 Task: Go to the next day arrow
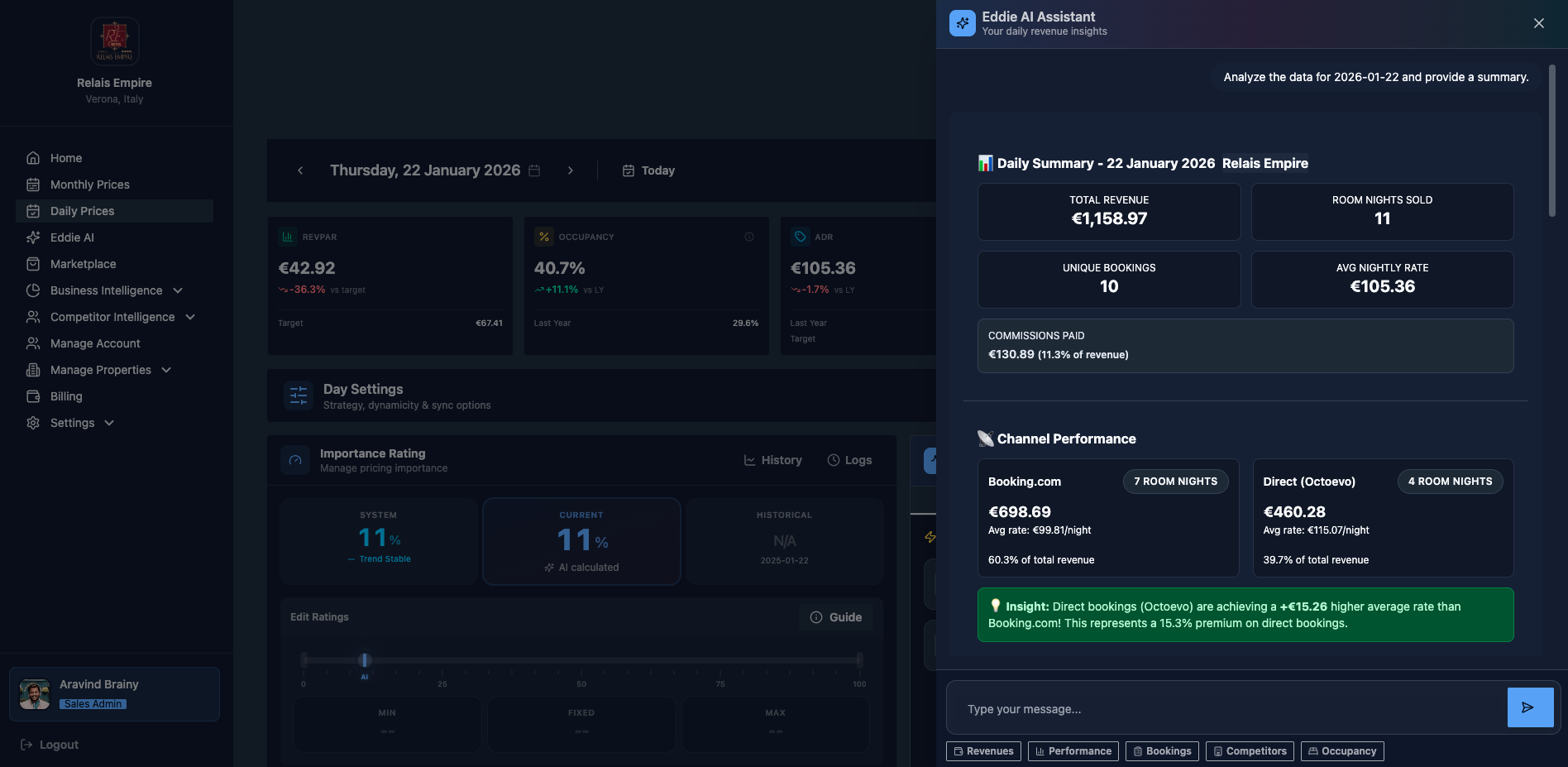[570, 170]
